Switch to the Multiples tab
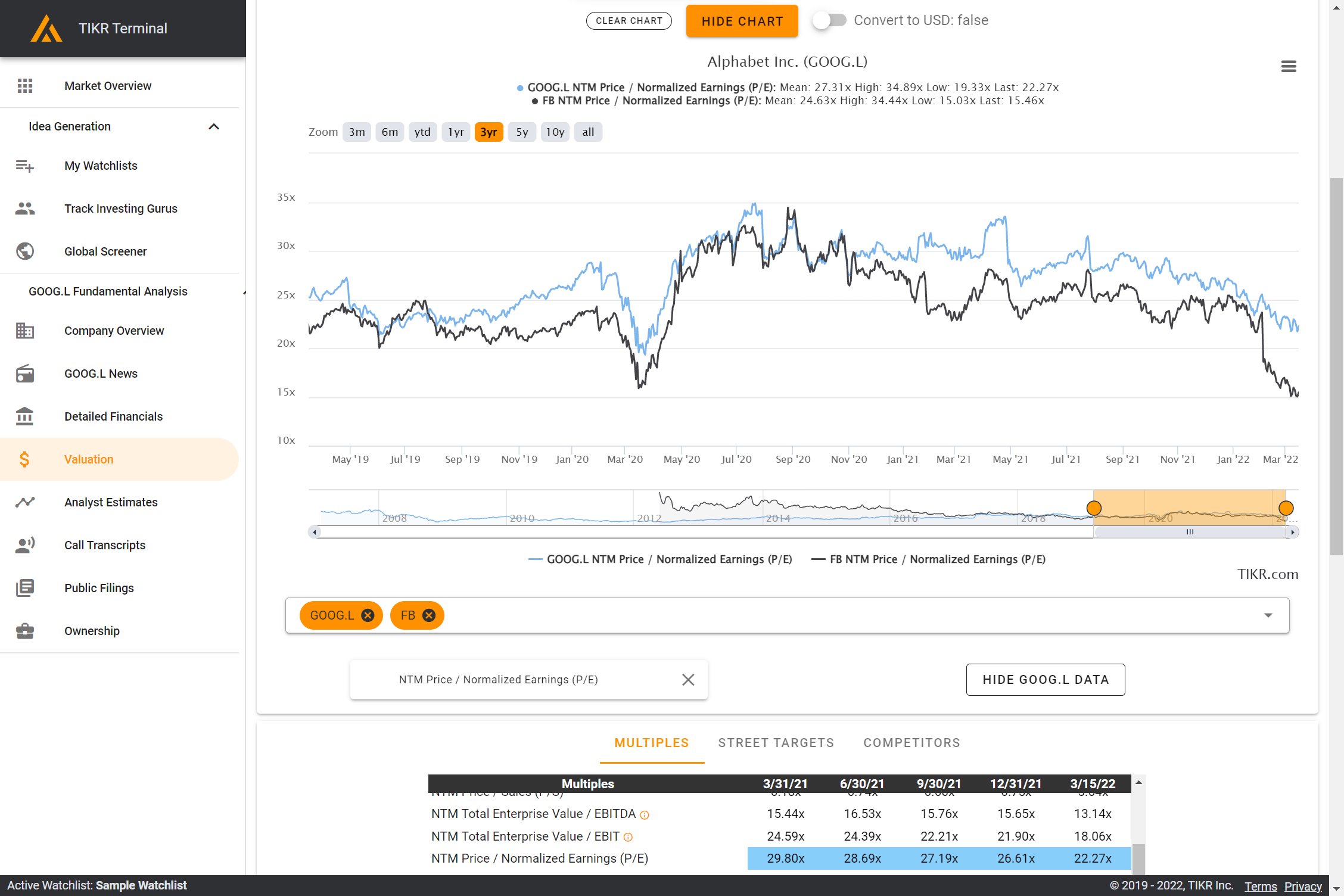 point(652,743)
